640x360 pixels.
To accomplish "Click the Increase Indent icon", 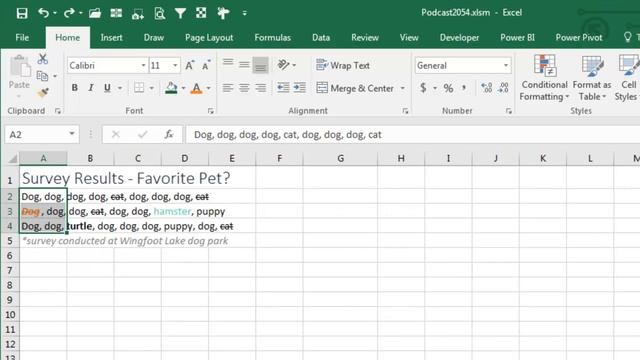I will click(x=300, y=88).
